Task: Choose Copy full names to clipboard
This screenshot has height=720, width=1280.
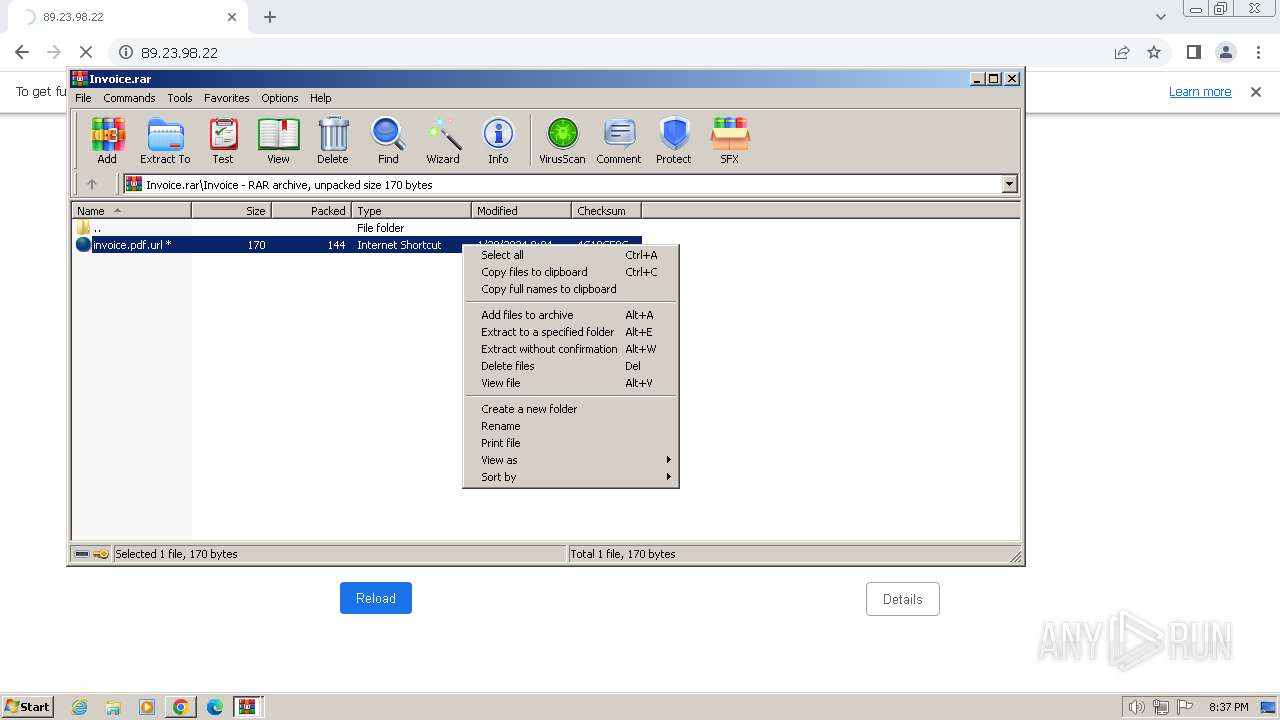Action: pyautogui.click(x=571, y=289)
